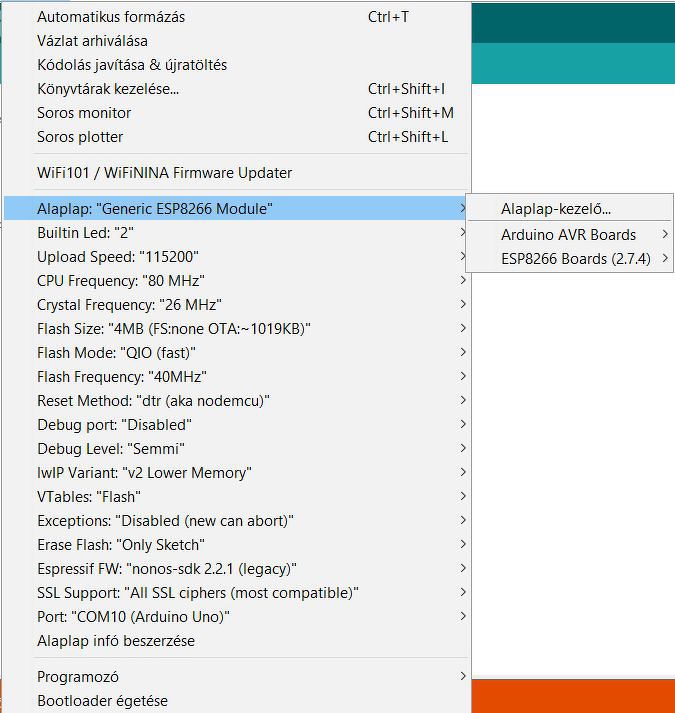Open Automatikus formázás menu entry
The image size is (675, 713).
[111, 17]
